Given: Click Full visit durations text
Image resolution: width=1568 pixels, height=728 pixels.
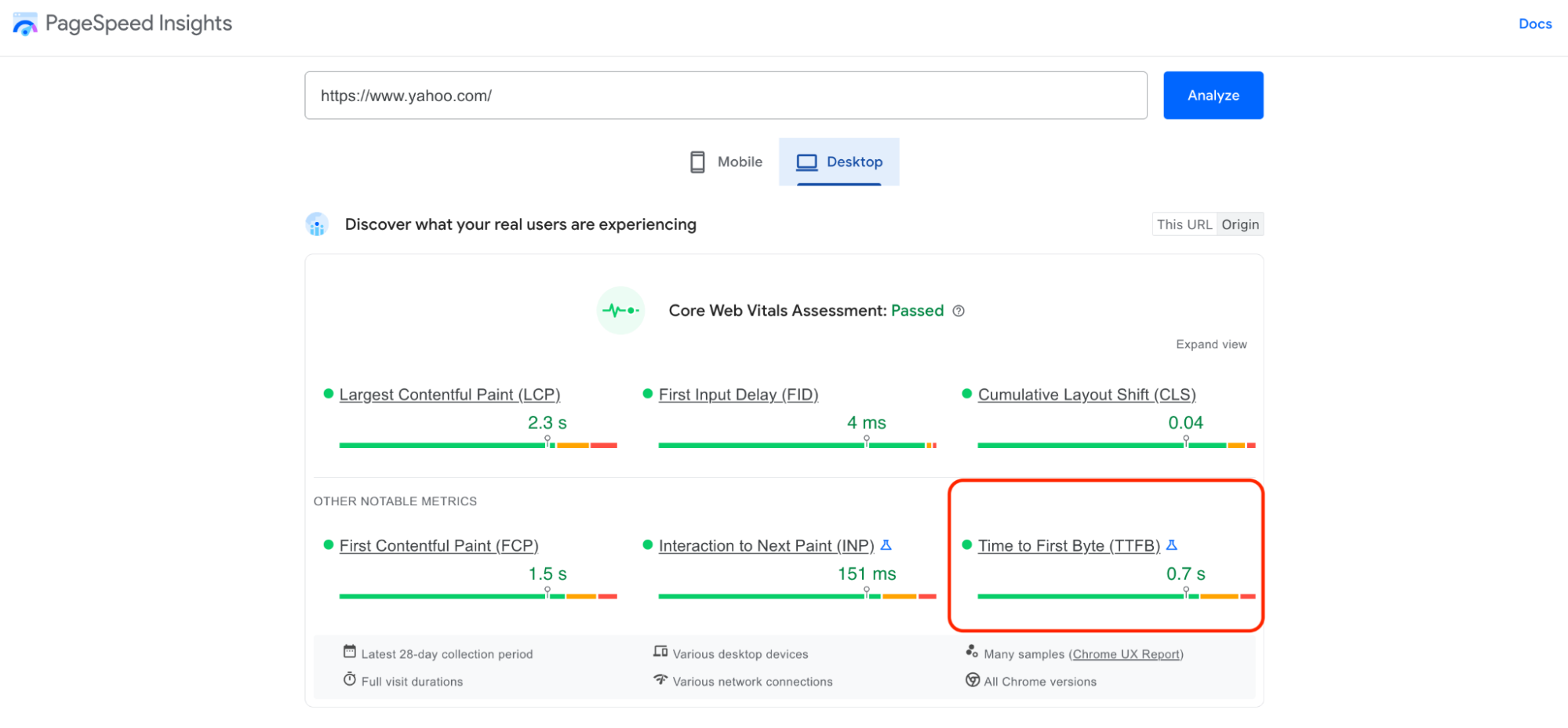Looking at the screenshot, I should [x=412, y=682].
